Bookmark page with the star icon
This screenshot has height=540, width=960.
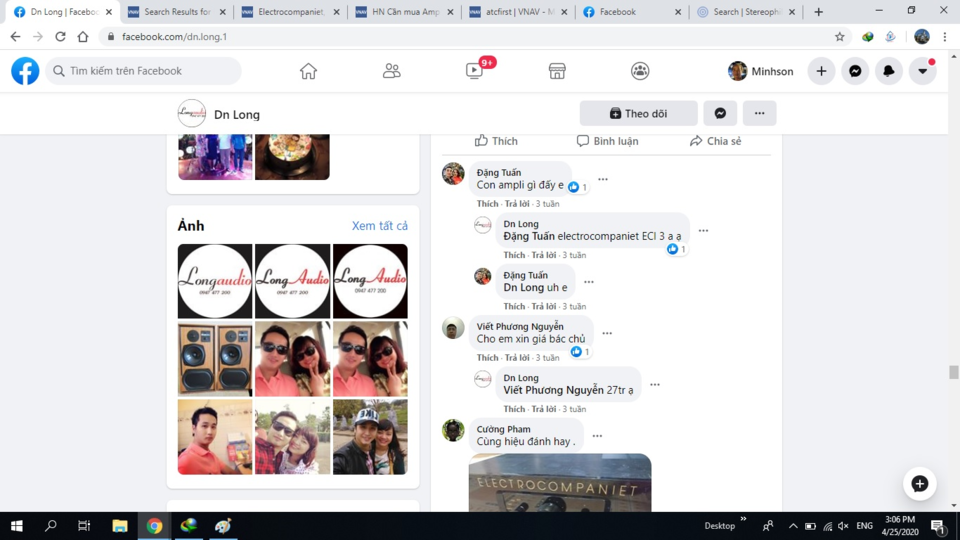839,37
